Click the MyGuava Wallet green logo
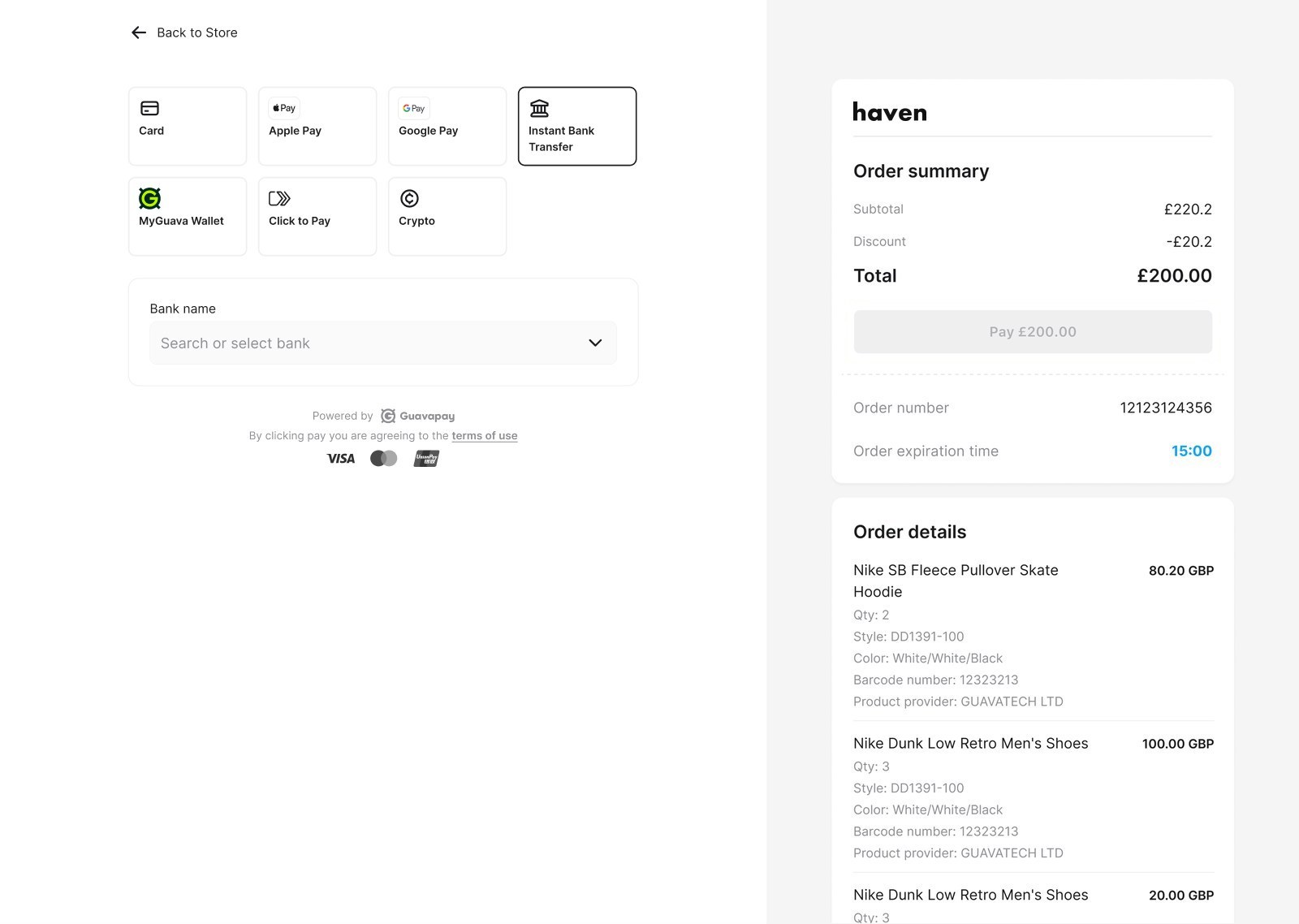Viewport: 1299px width, 924px height. coord(149,198)
